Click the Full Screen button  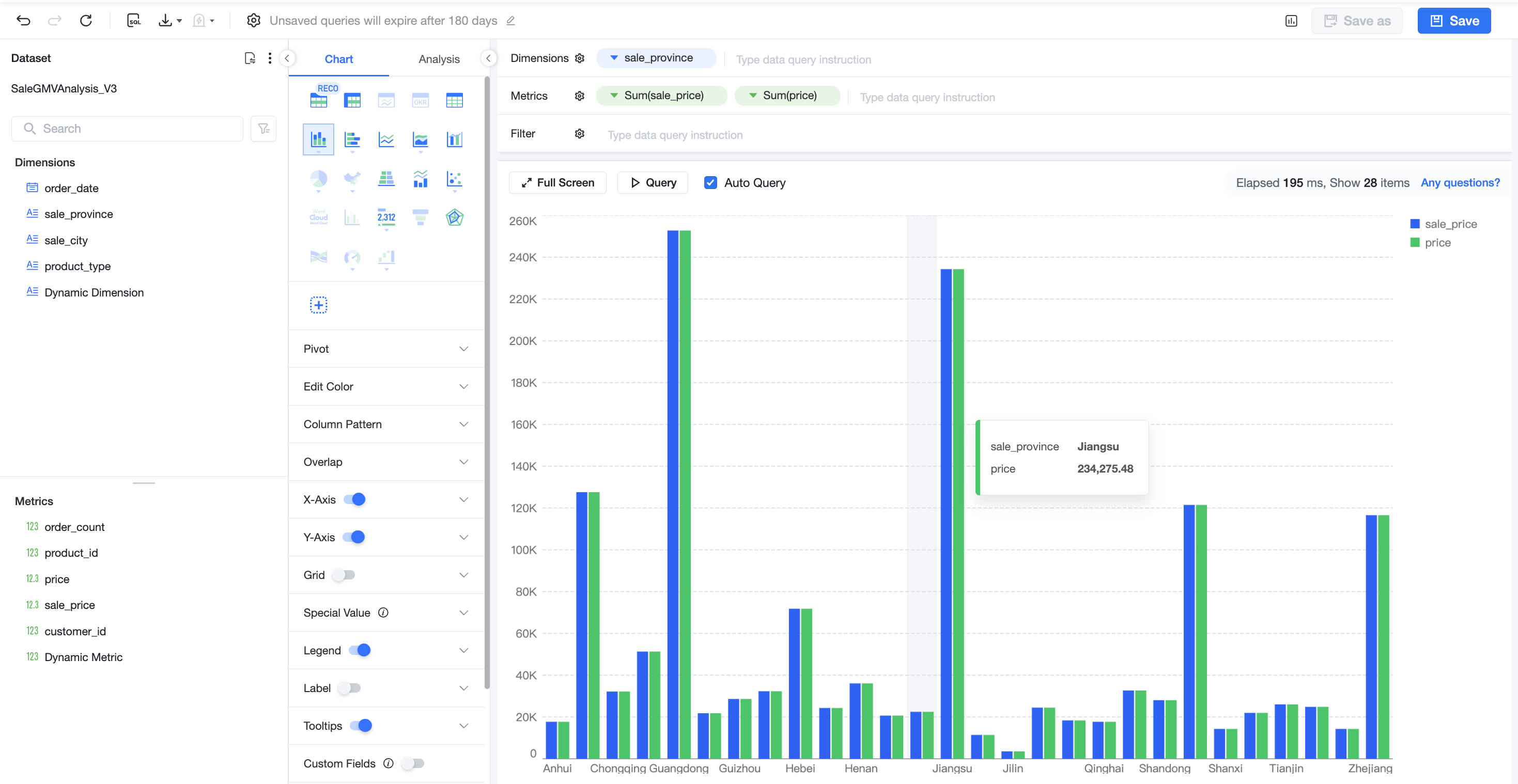557,183
